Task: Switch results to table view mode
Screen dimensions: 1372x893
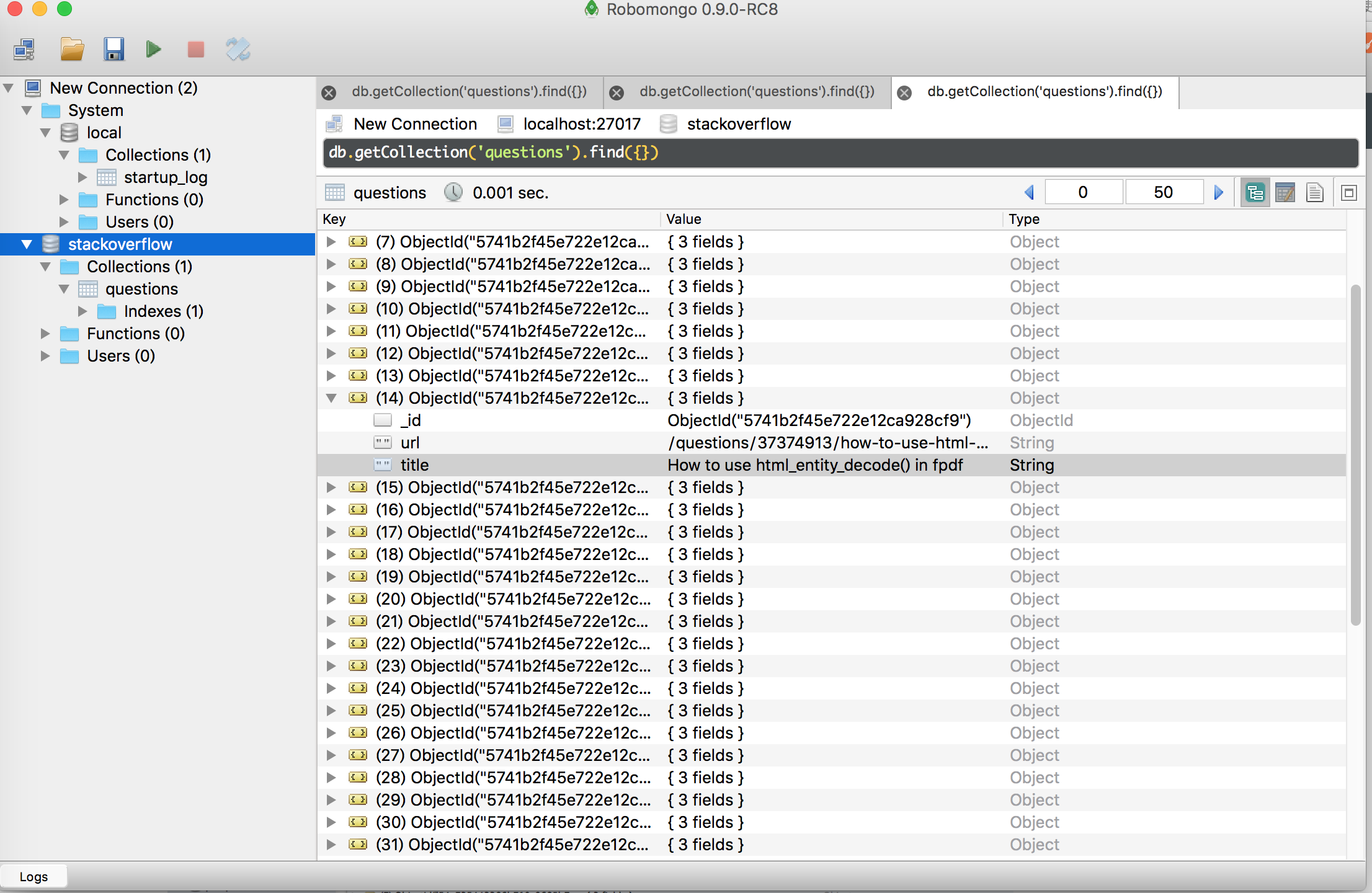Action: (x=1285, y=193)
